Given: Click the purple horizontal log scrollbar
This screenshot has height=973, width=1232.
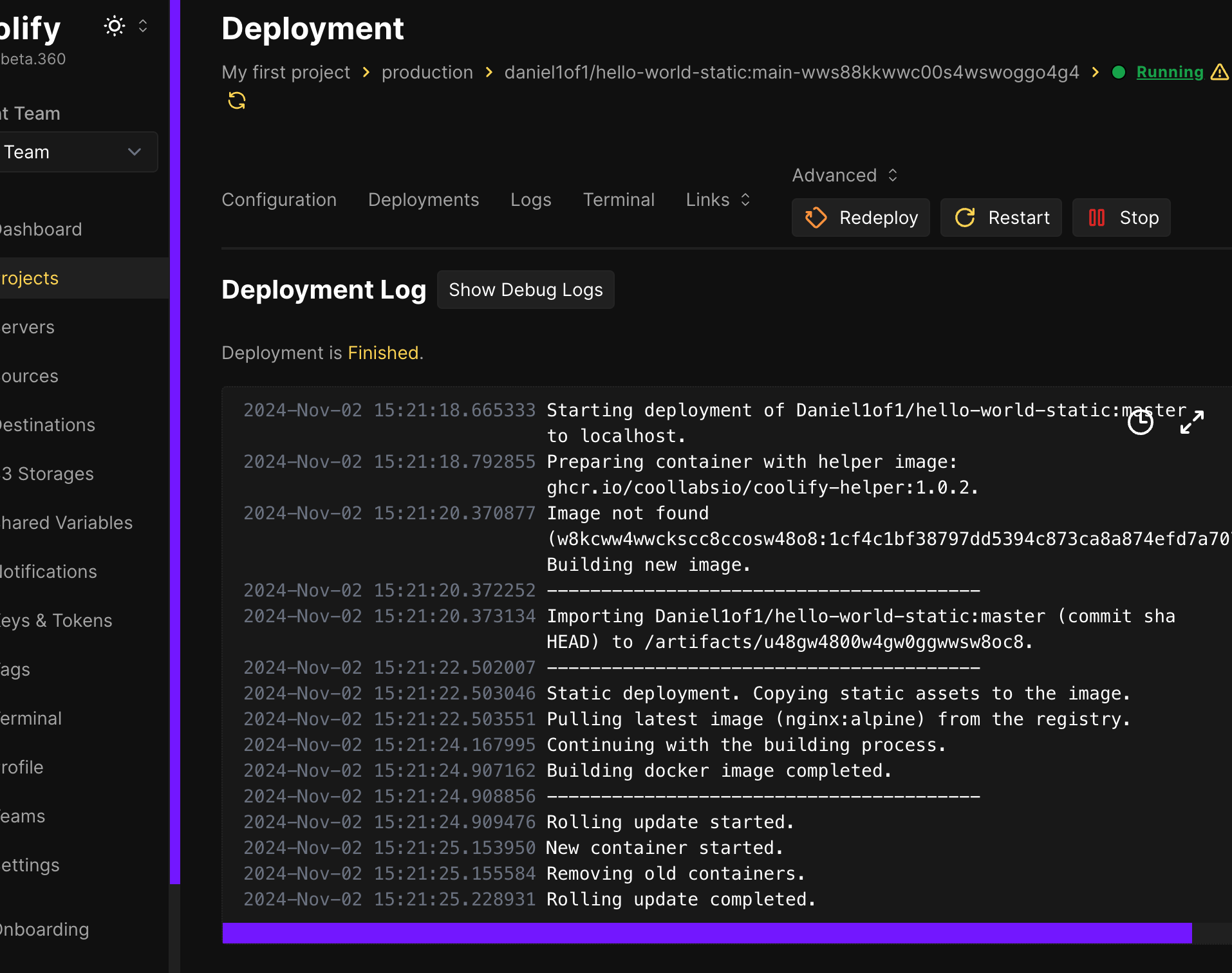Looking at the screenshot, I should (x=707, y=933).
